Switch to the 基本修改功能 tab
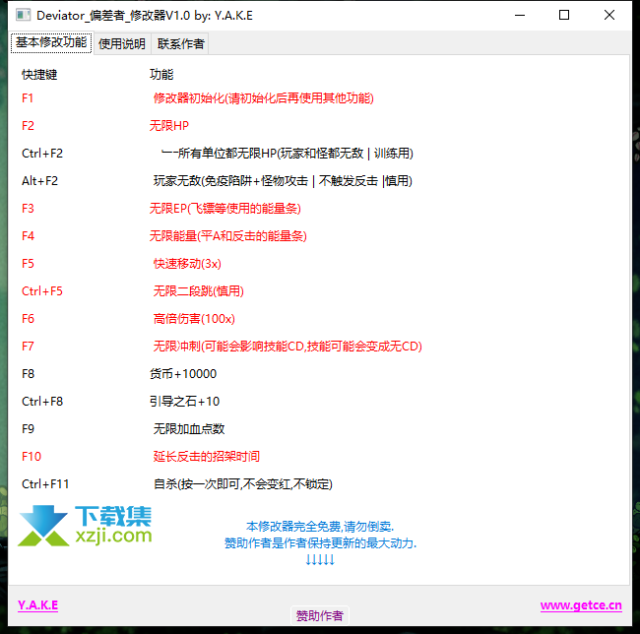This screenshot has height=634, width=640. 51,42
